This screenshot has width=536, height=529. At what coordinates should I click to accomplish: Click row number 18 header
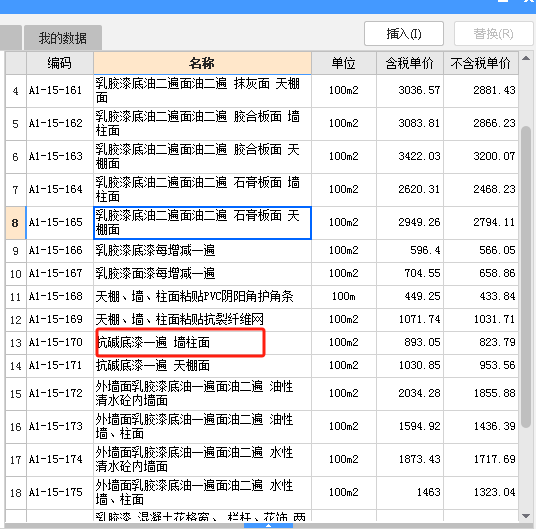tap(16, 493)
